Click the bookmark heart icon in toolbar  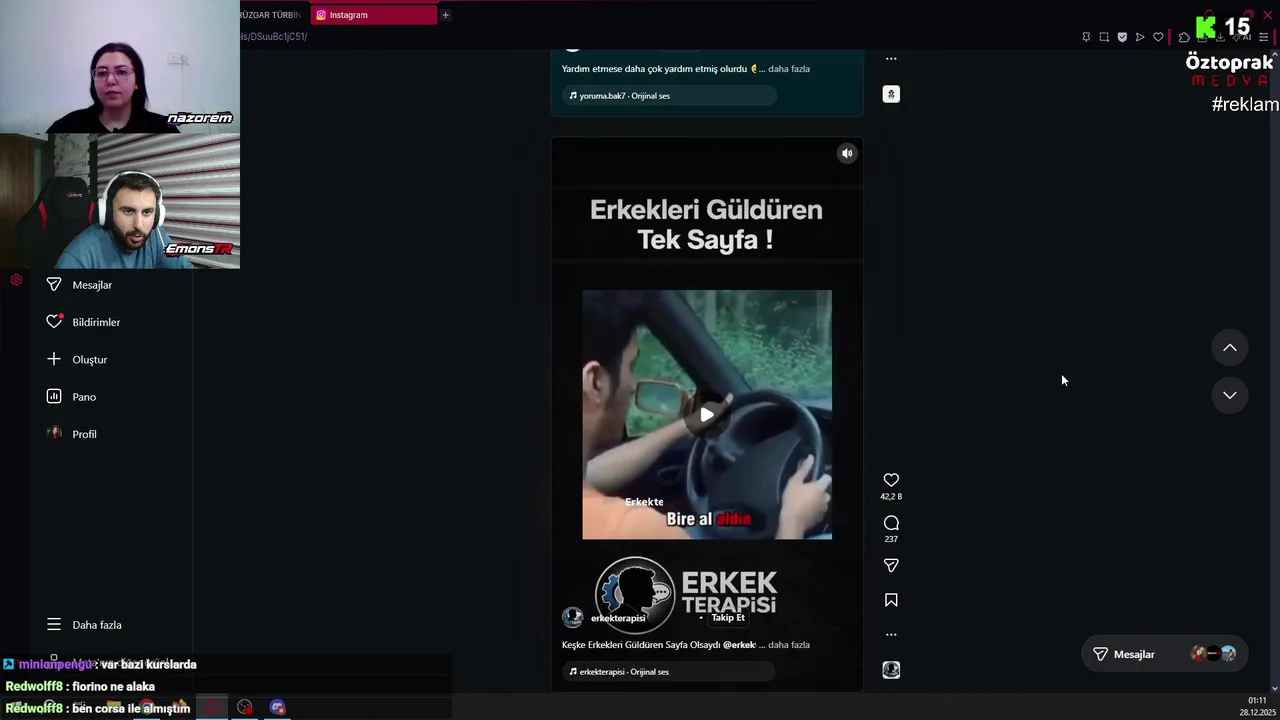1158,37
